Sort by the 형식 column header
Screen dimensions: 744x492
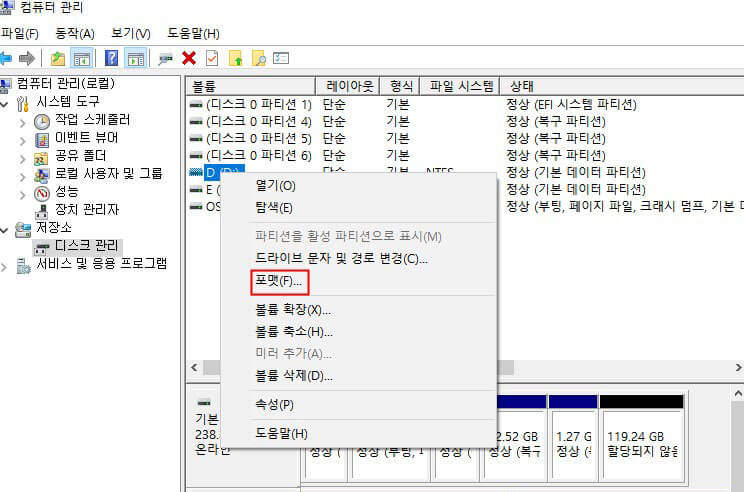(x=400, y=86)
